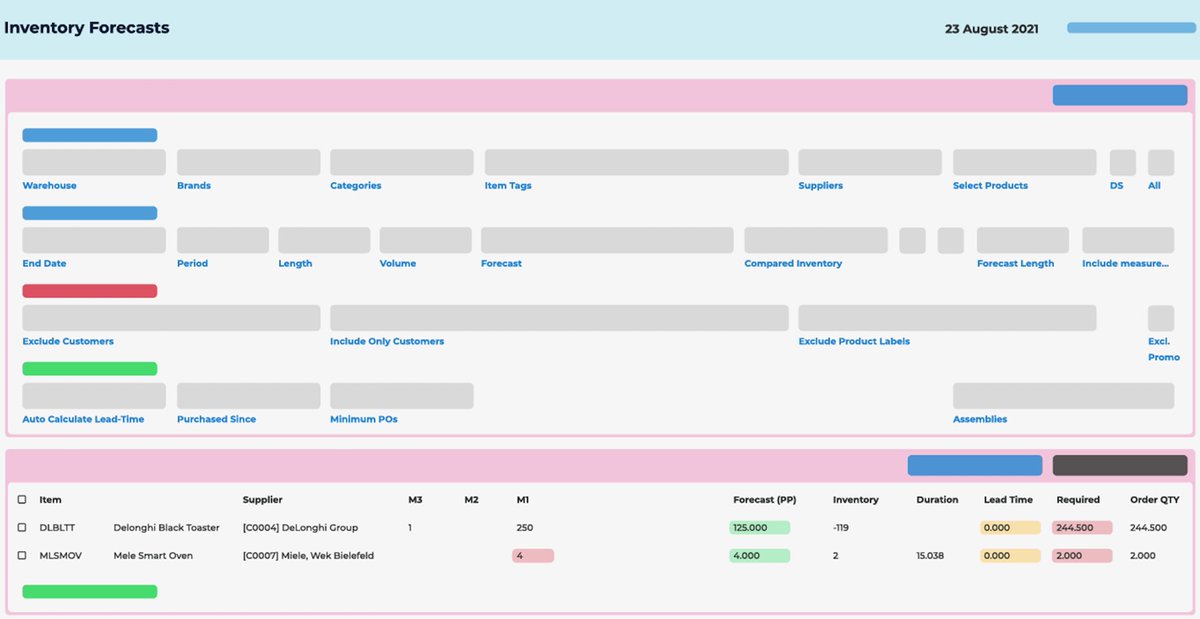Open the Warehouse filter field

point(94,162)
